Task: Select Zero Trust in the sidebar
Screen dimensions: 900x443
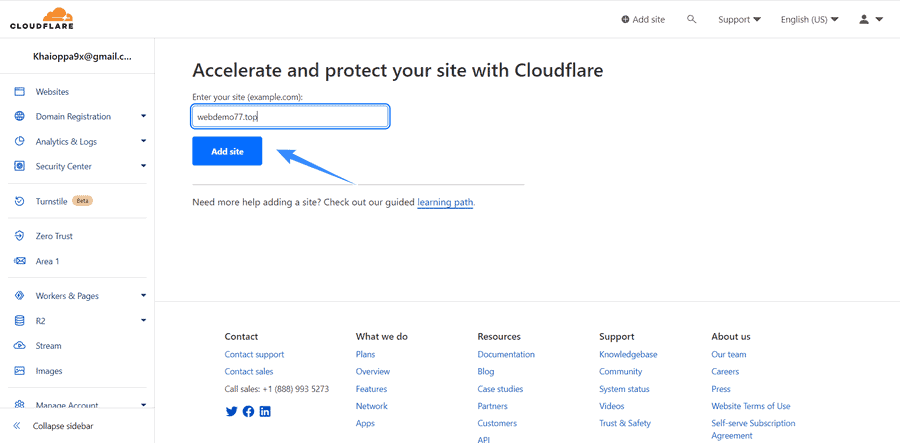Action: coord(54,236)
